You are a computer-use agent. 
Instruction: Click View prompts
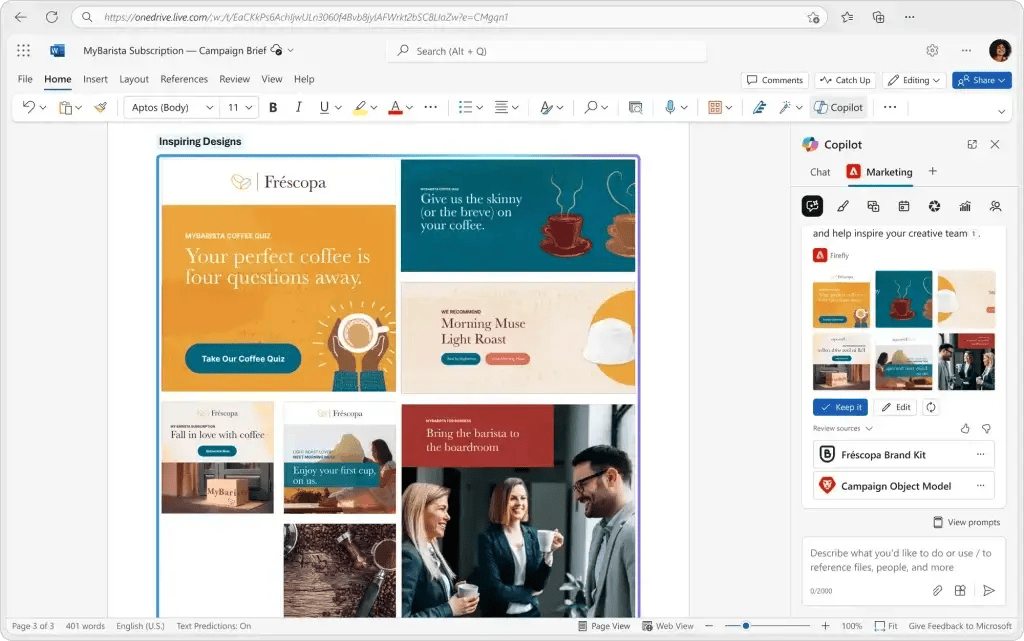(x=967, y=522)
